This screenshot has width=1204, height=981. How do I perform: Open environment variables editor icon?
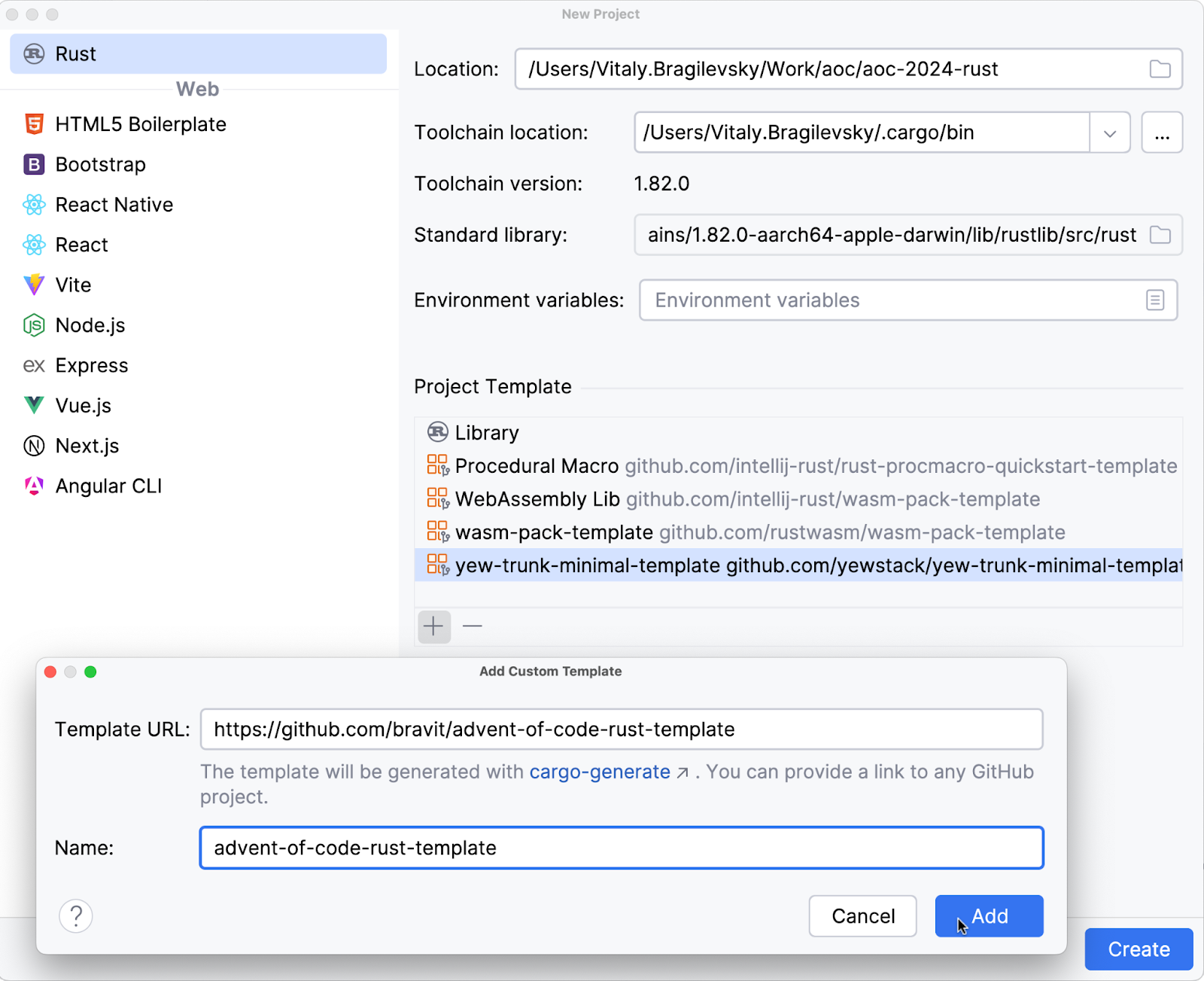pyautogui.click(x=1155, y=300)
